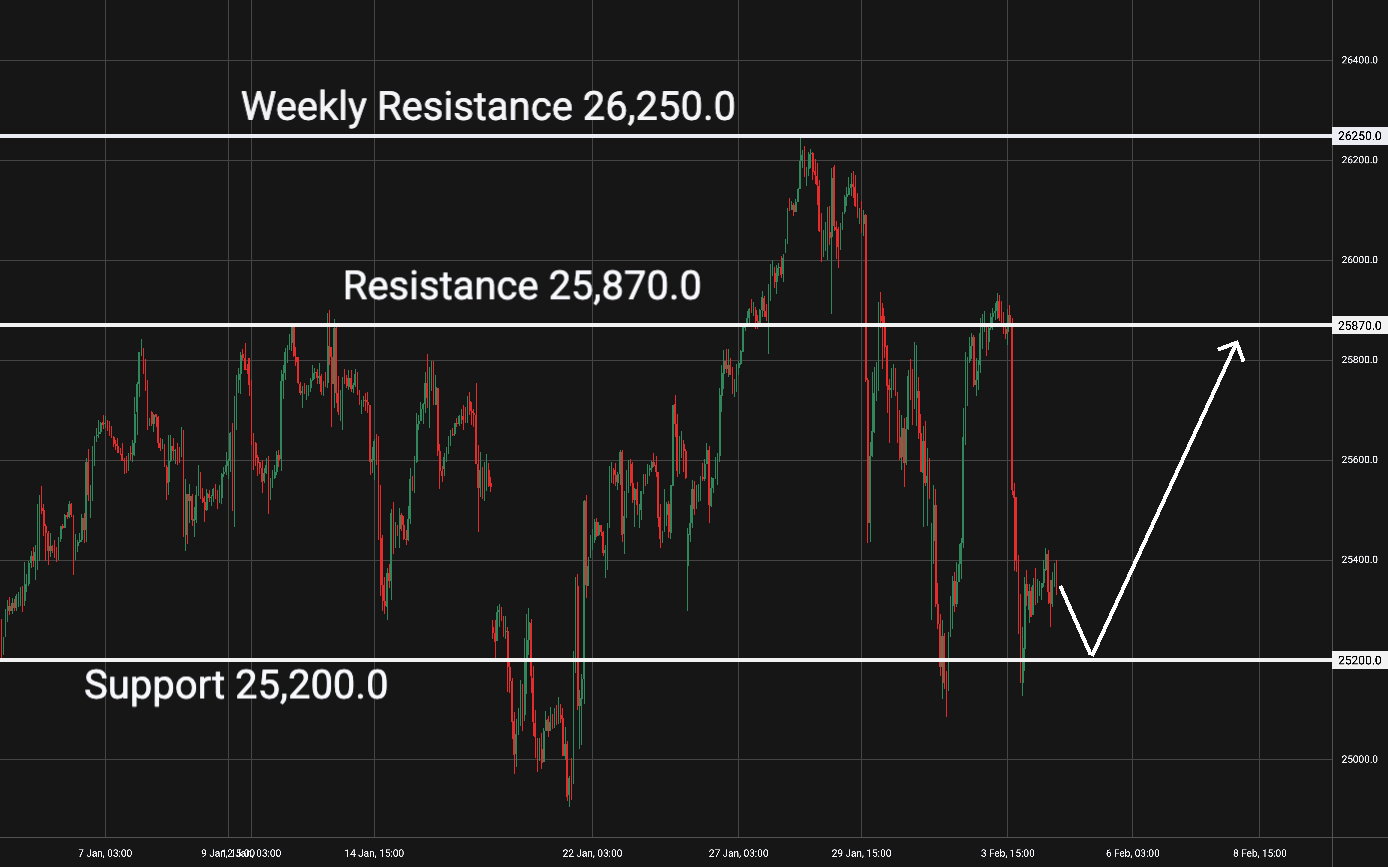
Task: Click the bottom vertex of the white projection line
Action: pos(1093,655)
